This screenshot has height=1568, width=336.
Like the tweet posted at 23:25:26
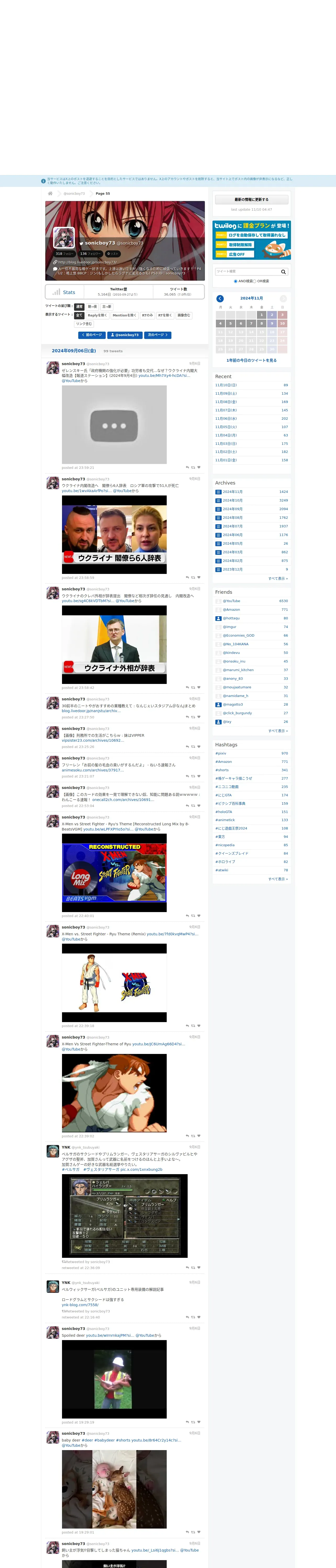(x=199, y=747)
